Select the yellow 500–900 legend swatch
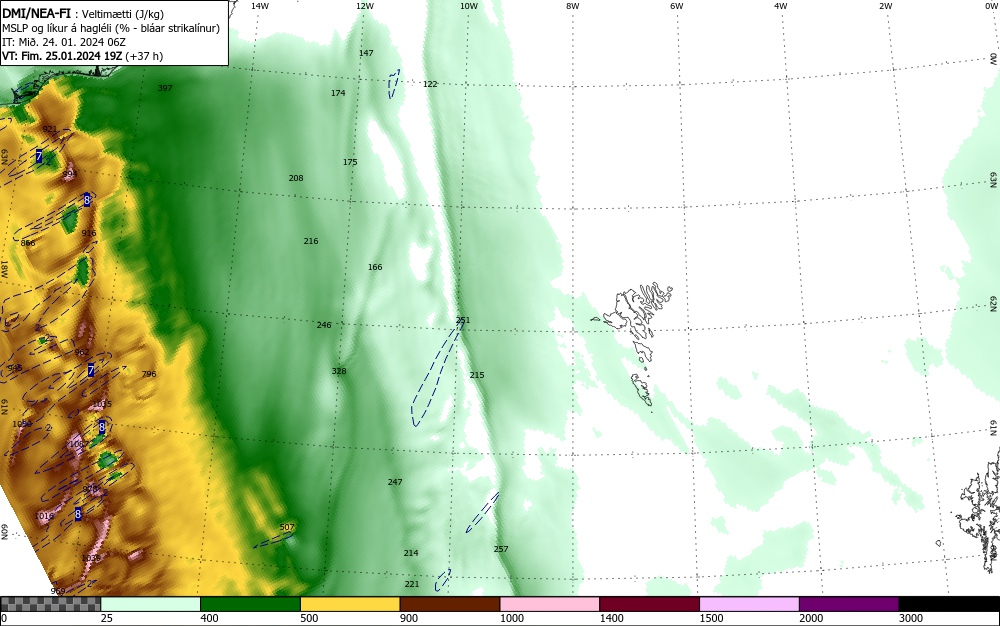Image resolution: width=1000 pixels, height=626 pixels. (x=350, y=604)
